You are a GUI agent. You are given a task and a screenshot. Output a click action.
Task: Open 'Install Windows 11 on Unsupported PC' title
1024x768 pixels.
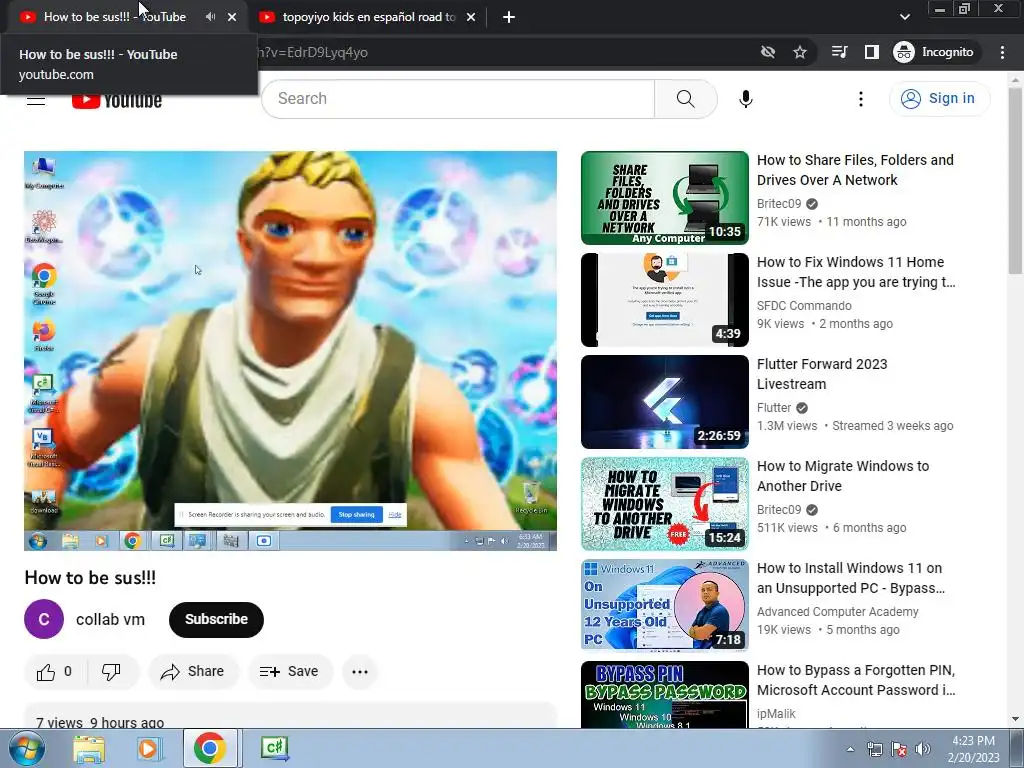(851, 578)
